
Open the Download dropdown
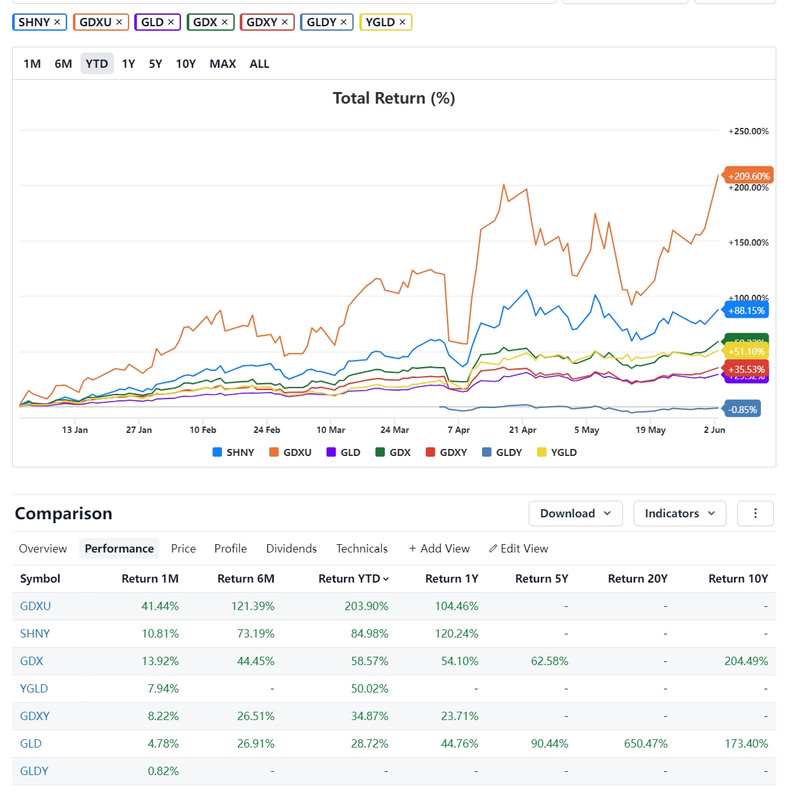point(576,513)
